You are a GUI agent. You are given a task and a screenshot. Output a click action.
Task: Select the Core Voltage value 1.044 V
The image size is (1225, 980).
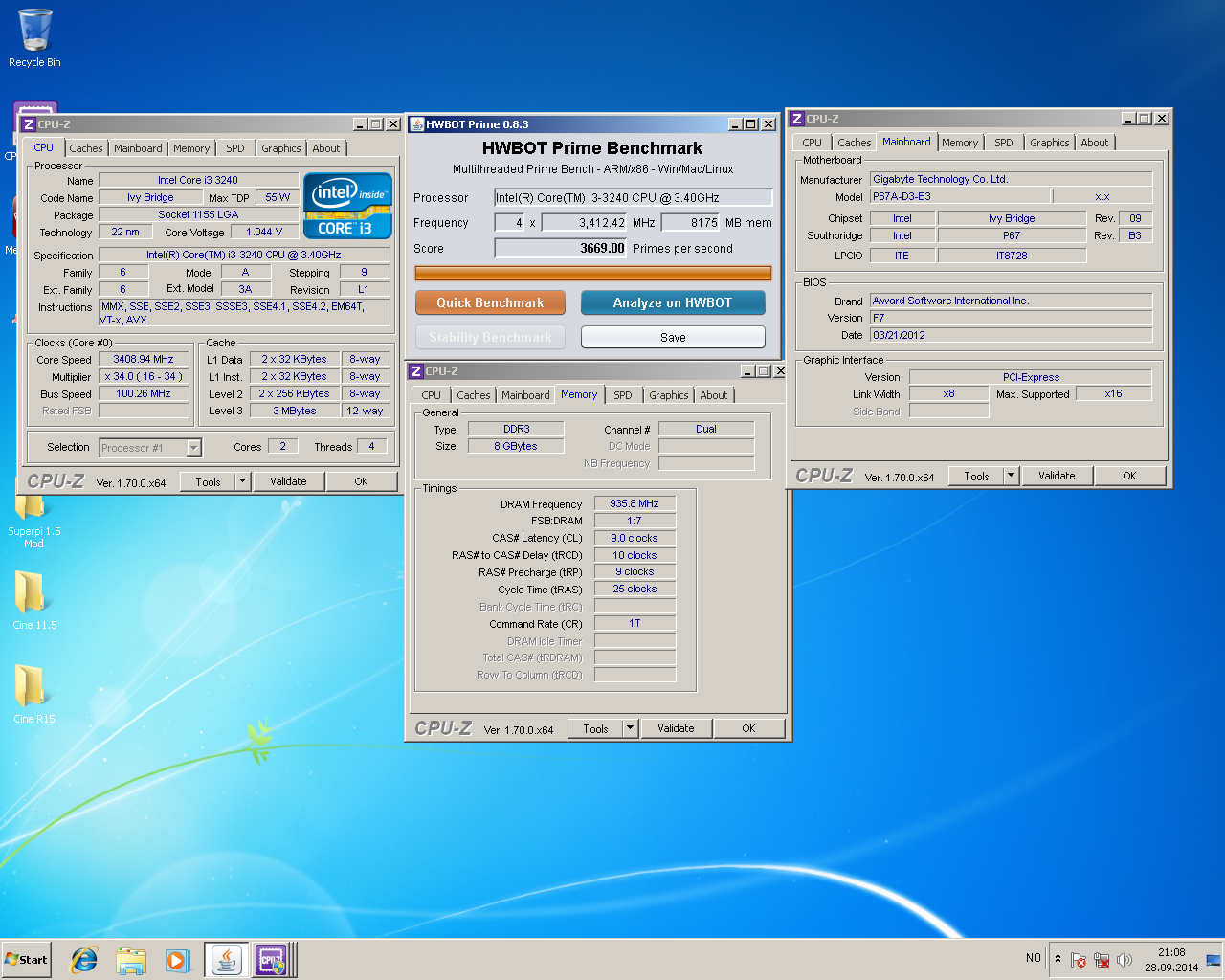tap(264, 232)
